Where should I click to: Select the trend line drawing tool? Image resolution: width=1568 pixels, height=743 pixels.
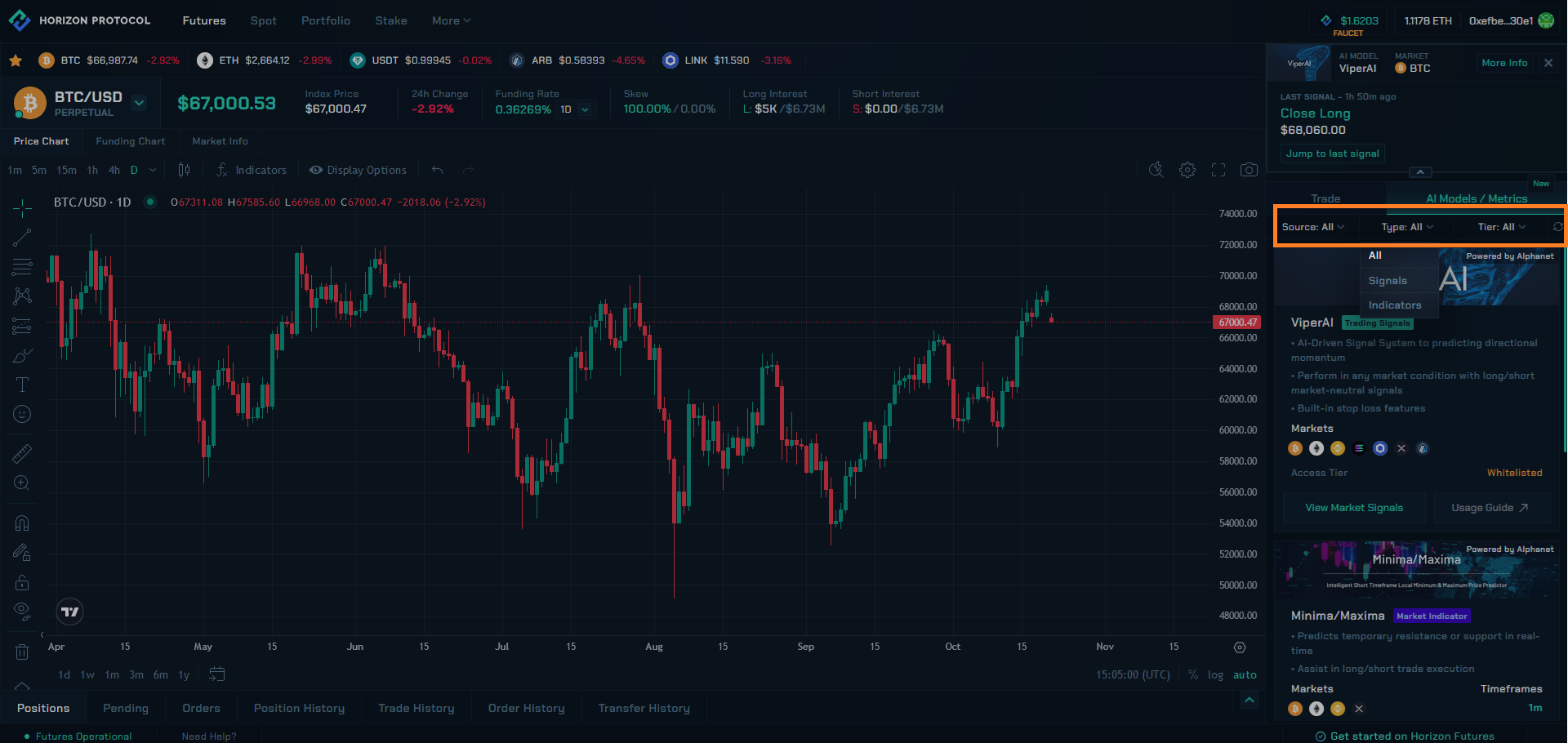click(x=22, y=238)
